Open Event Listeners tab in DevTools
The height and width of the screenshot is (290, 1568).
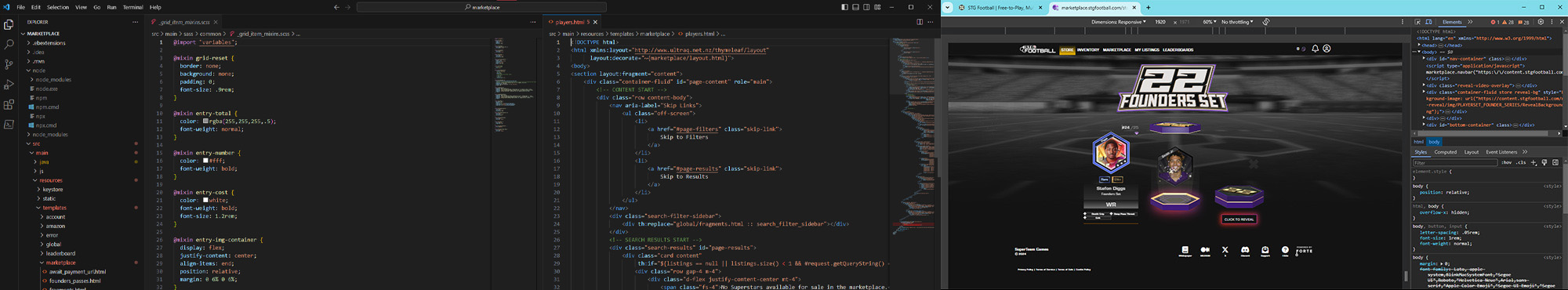[x=1501, y=152]
